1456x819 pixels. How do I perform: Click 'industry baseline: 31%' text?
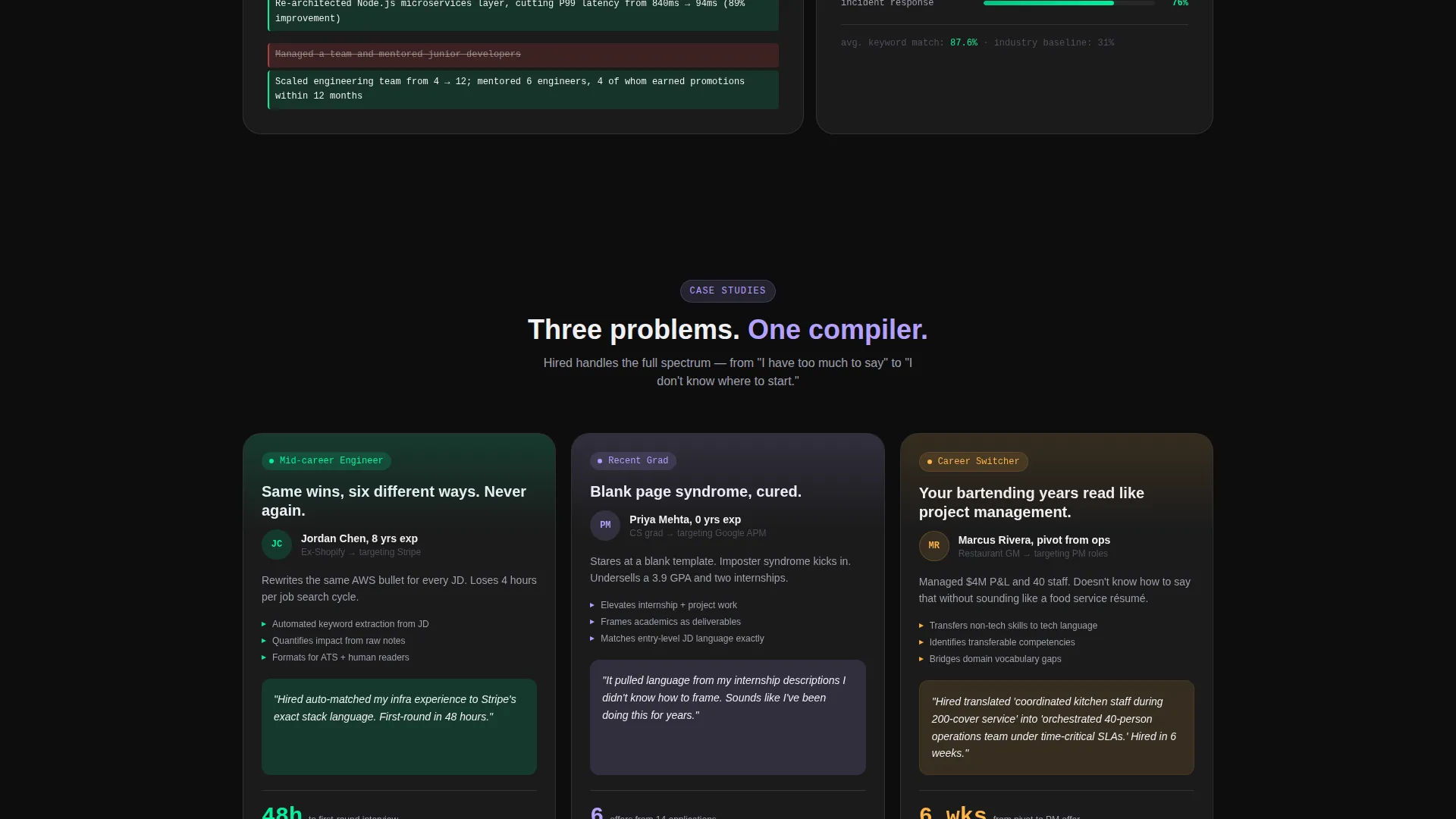(1054, 43)
